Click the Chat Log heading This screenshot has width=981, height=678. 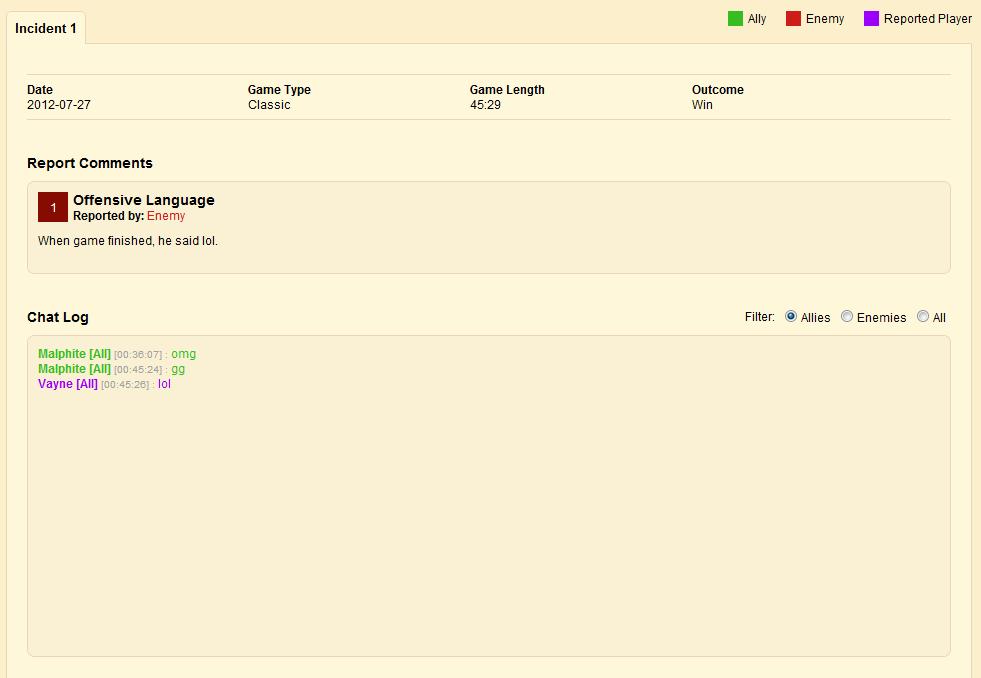[x=58, y=317]
